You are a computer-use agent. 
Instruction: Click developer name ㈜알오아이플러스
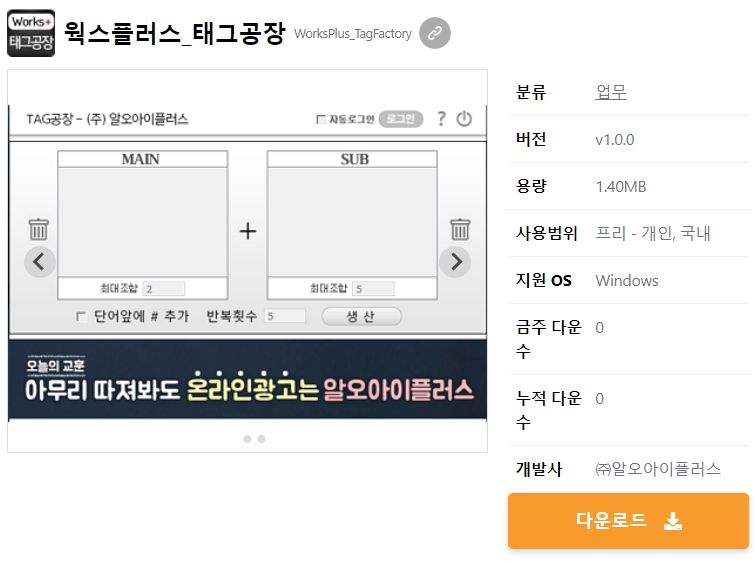tap(658, 469)
